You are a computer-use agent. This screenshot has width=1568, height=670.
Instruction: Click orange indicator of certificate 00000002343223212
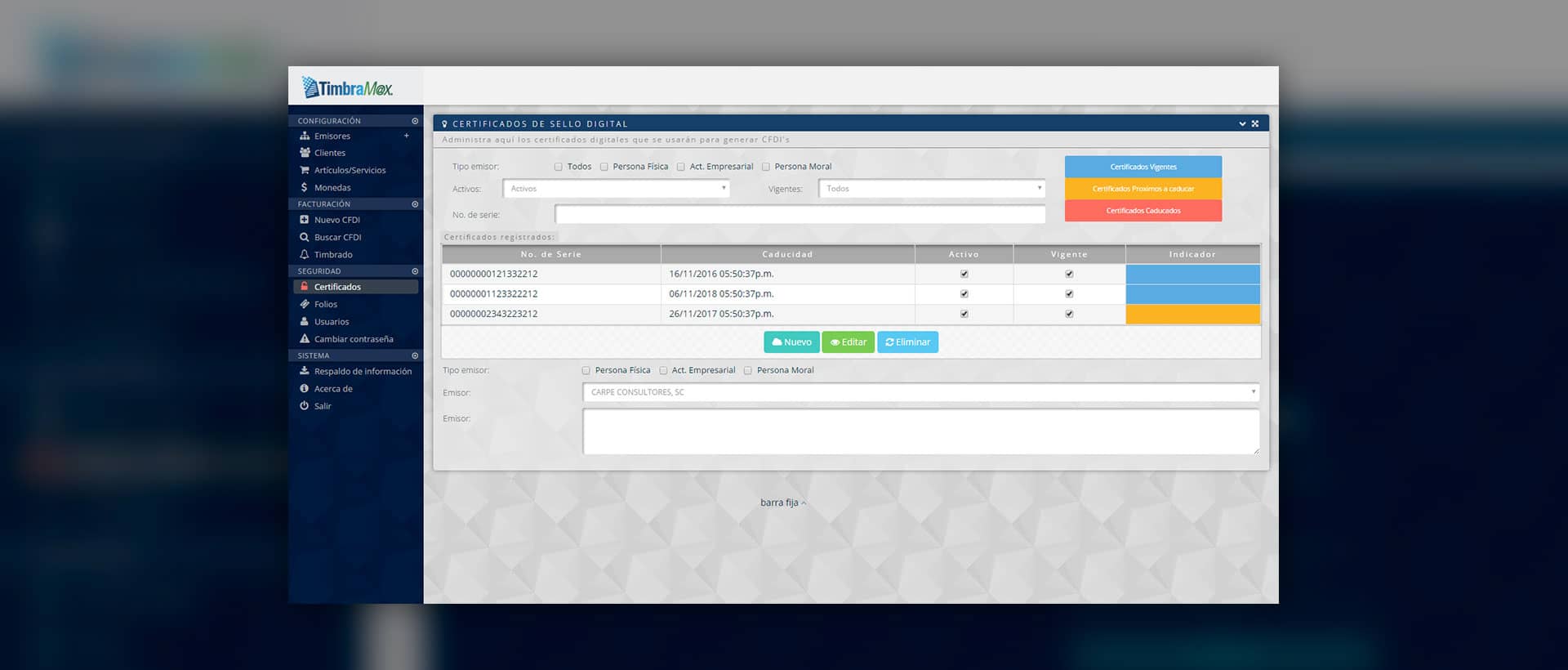1193,314
